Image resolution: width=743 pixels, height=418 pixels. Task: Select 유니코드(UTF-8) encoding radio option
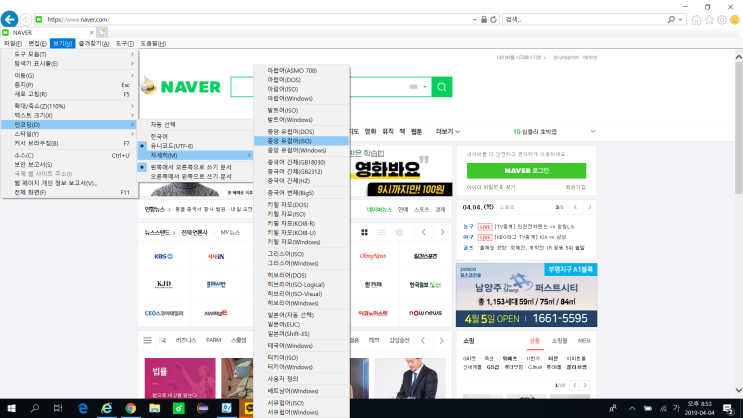click(x=172, y=146)
